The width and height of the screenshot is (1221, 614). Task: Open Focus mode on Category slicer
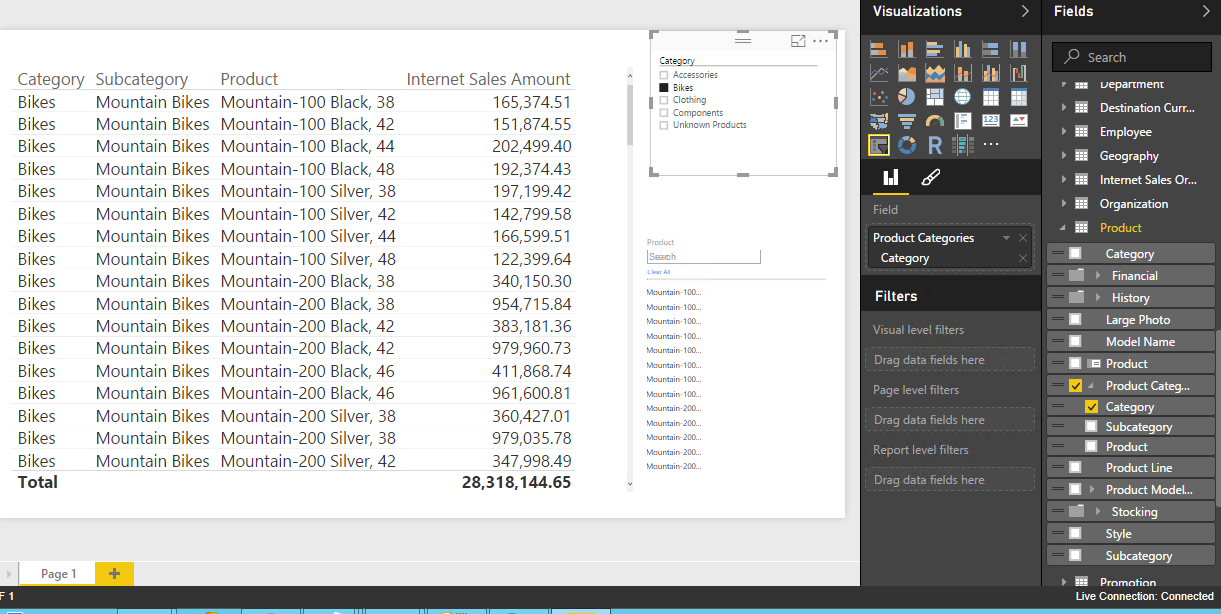tap(798, 41)
